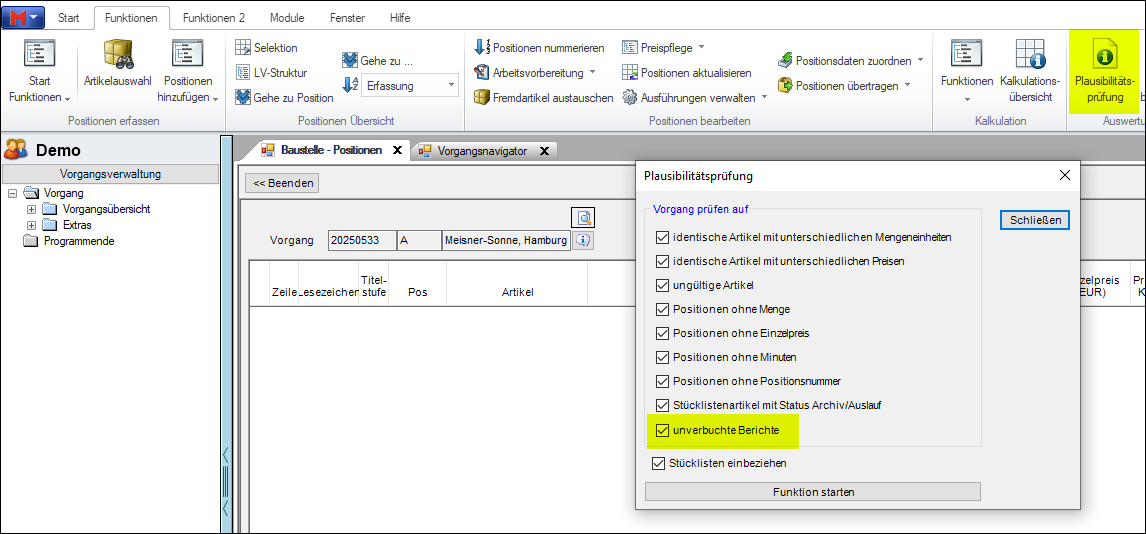The image size is (1146, 534).
Task: Click Positionen nummerieren icon
Action: coord(482,47)
